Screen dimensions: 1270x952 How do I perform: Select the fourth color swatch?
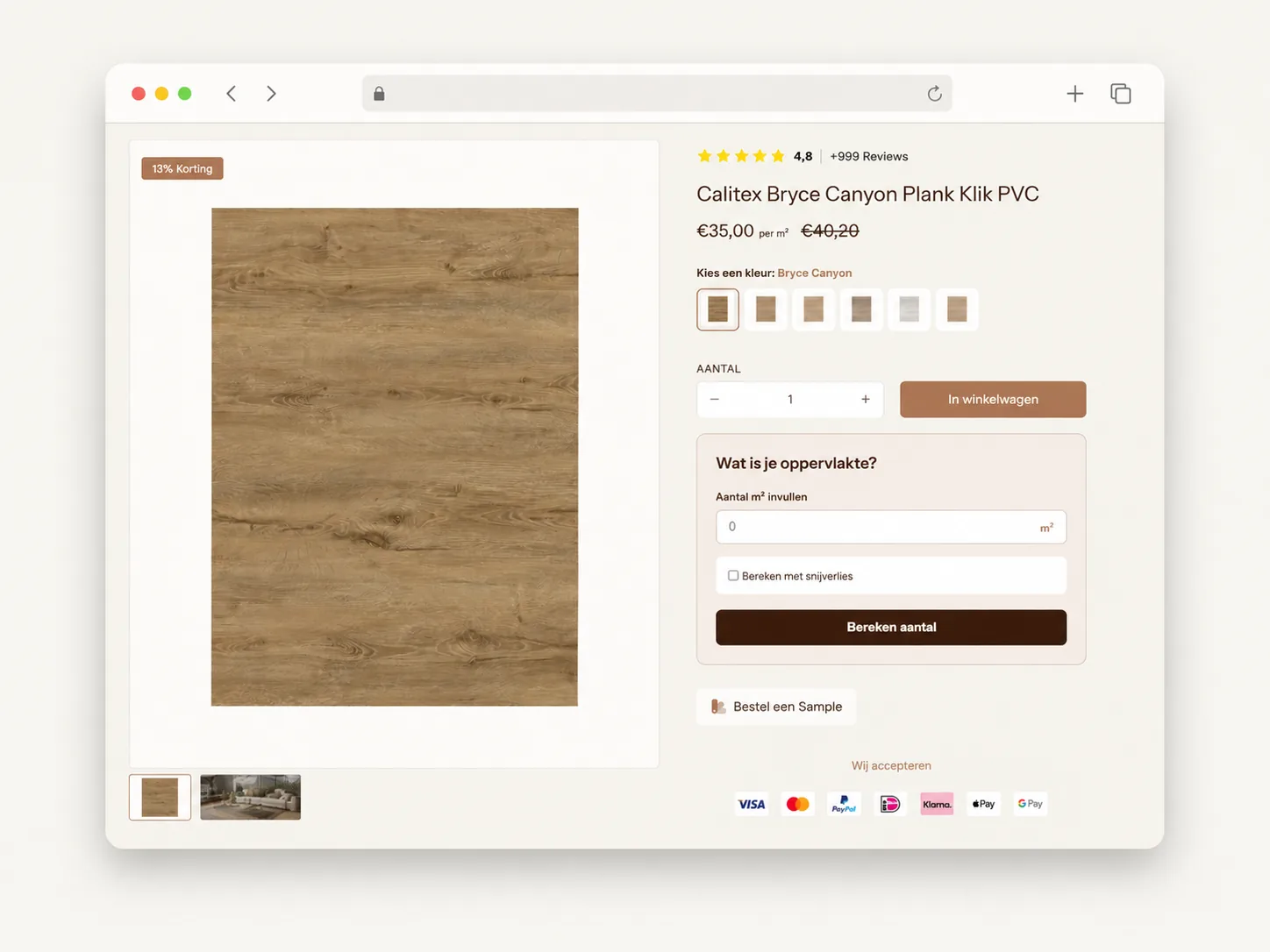(861, 309)
